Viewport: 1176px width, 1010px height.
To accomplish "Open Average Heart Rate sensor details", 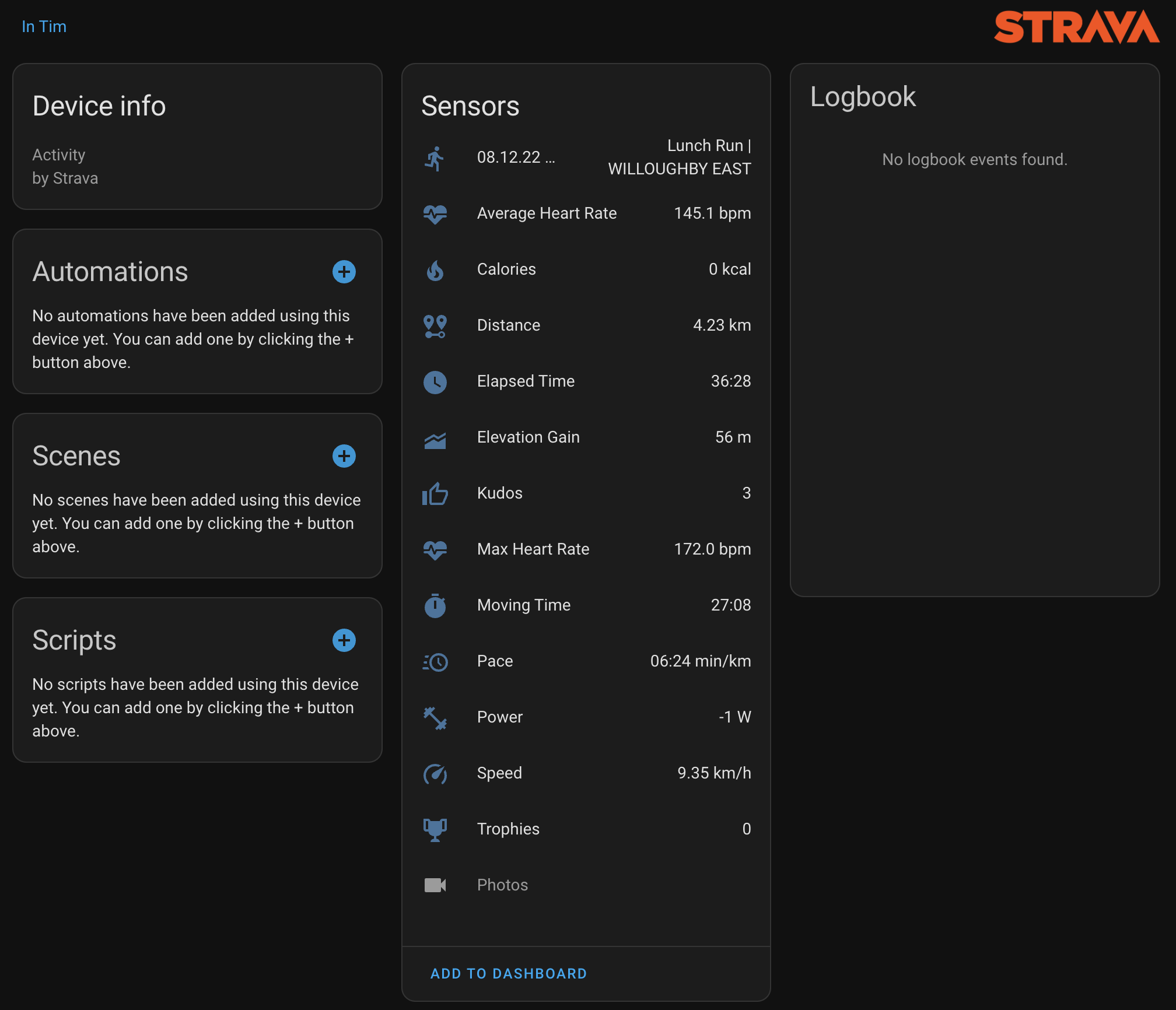I will [x=586, y=213].
